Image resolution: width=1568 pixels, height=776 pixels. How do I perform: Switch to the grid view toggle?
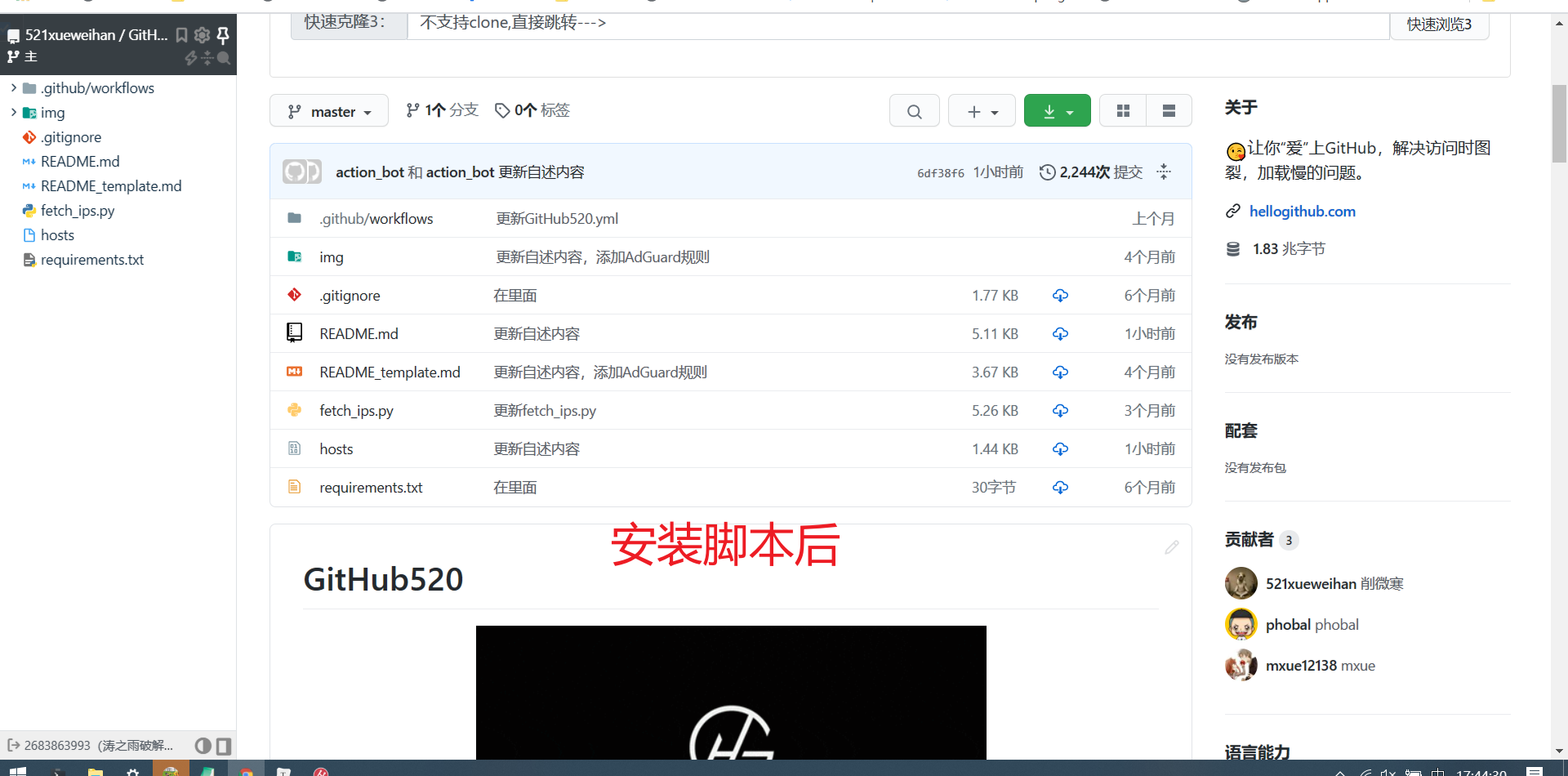coord(1123,111)
